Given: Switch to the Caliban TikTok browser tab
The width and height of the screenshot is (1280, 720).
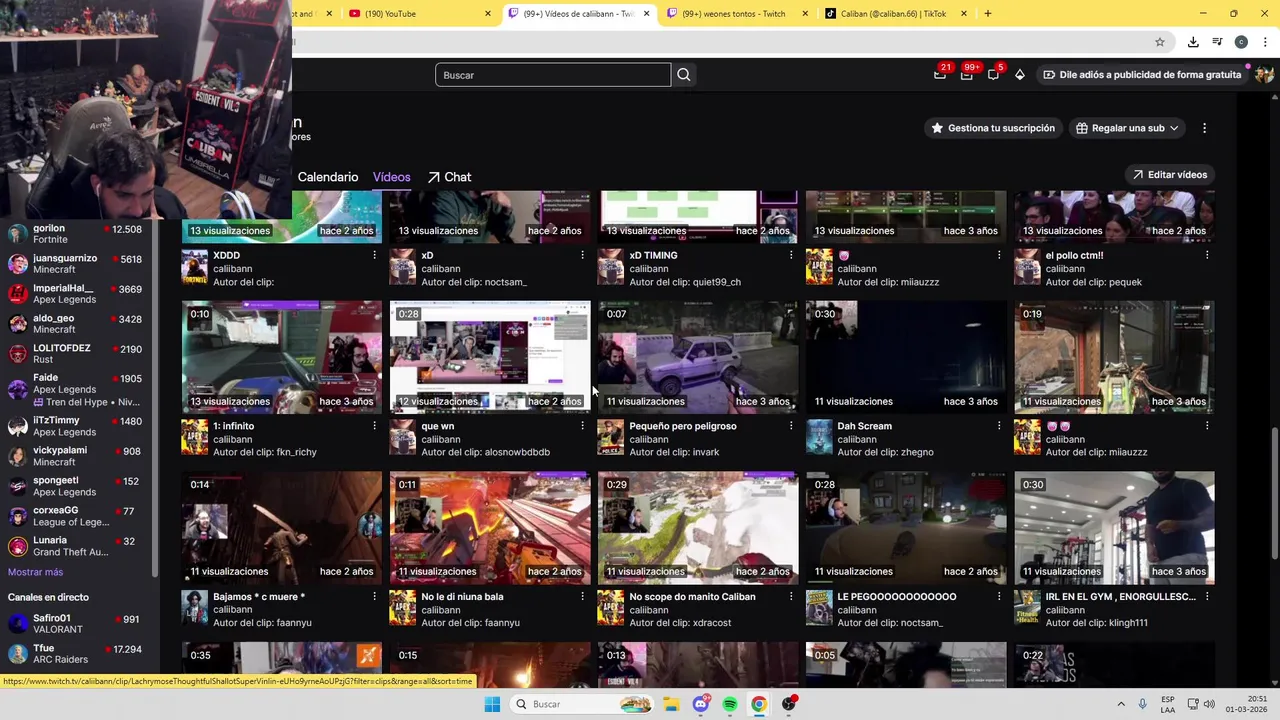Looking at the screenshot, I should [x=895, y=14].
